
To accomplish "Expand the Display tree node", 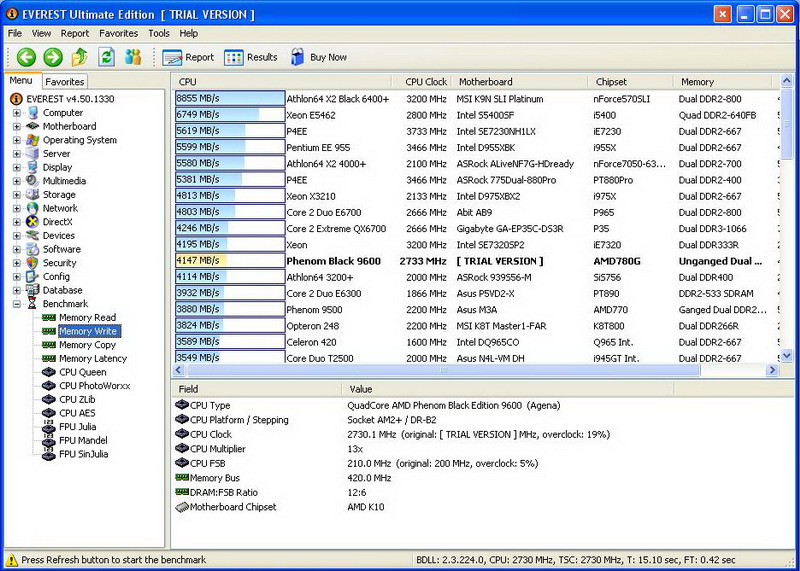I will pyautogui.click(x=17, y=167).
